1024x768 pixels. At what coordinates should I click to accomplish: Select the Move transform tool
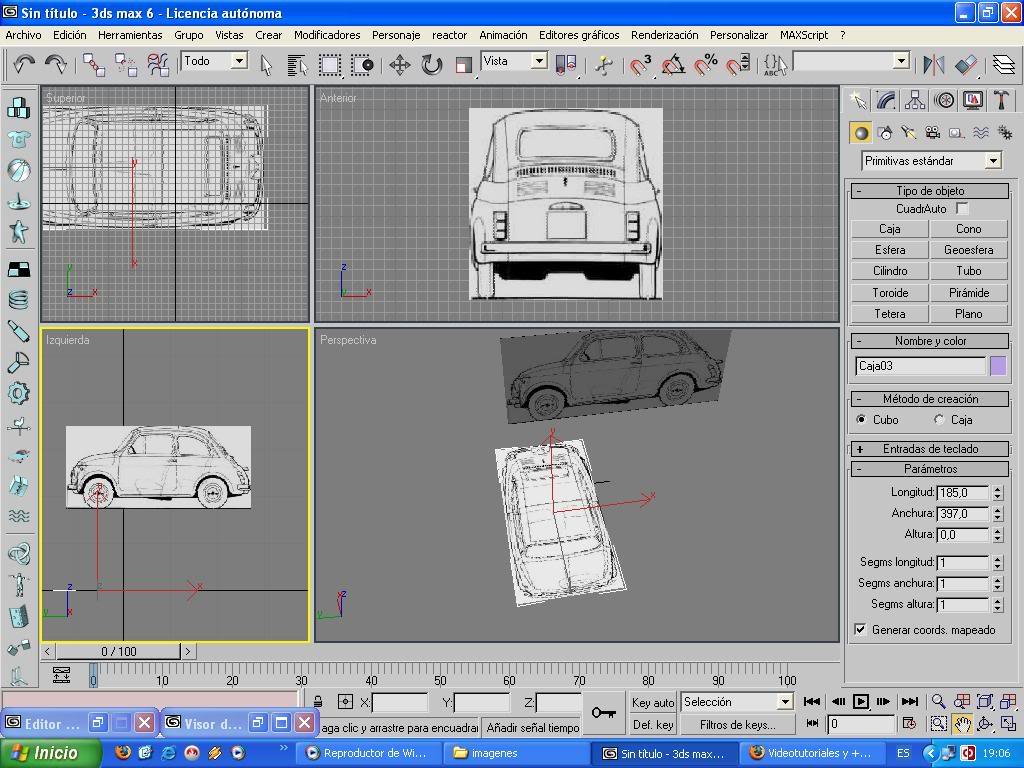click(x=400, y=65)
